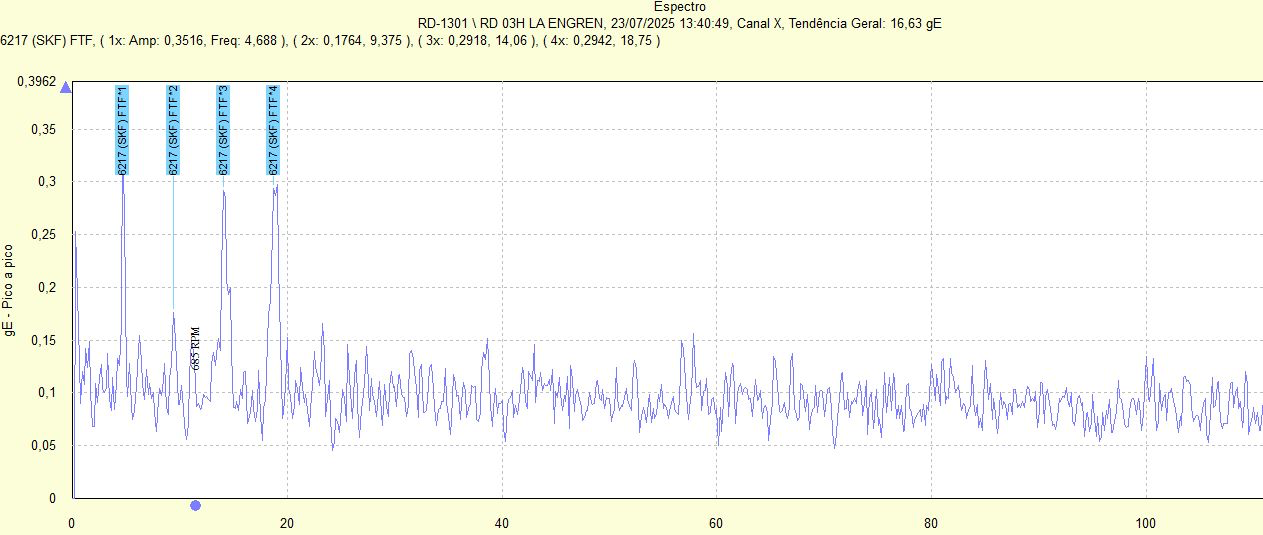Click the 0,25 Y-axis tick label
This screenshot has height=535, width=1263.
click(42, 234)
